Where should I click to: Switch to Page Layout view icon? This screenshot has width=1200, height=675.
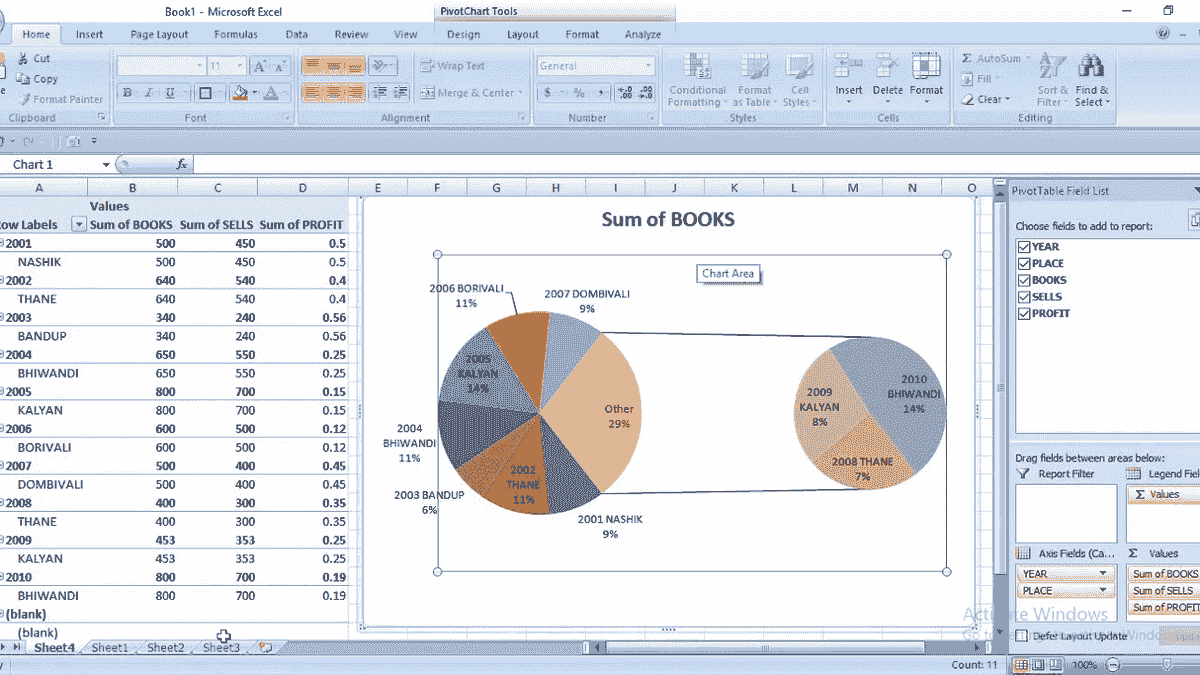click(x=1036, y=664)
